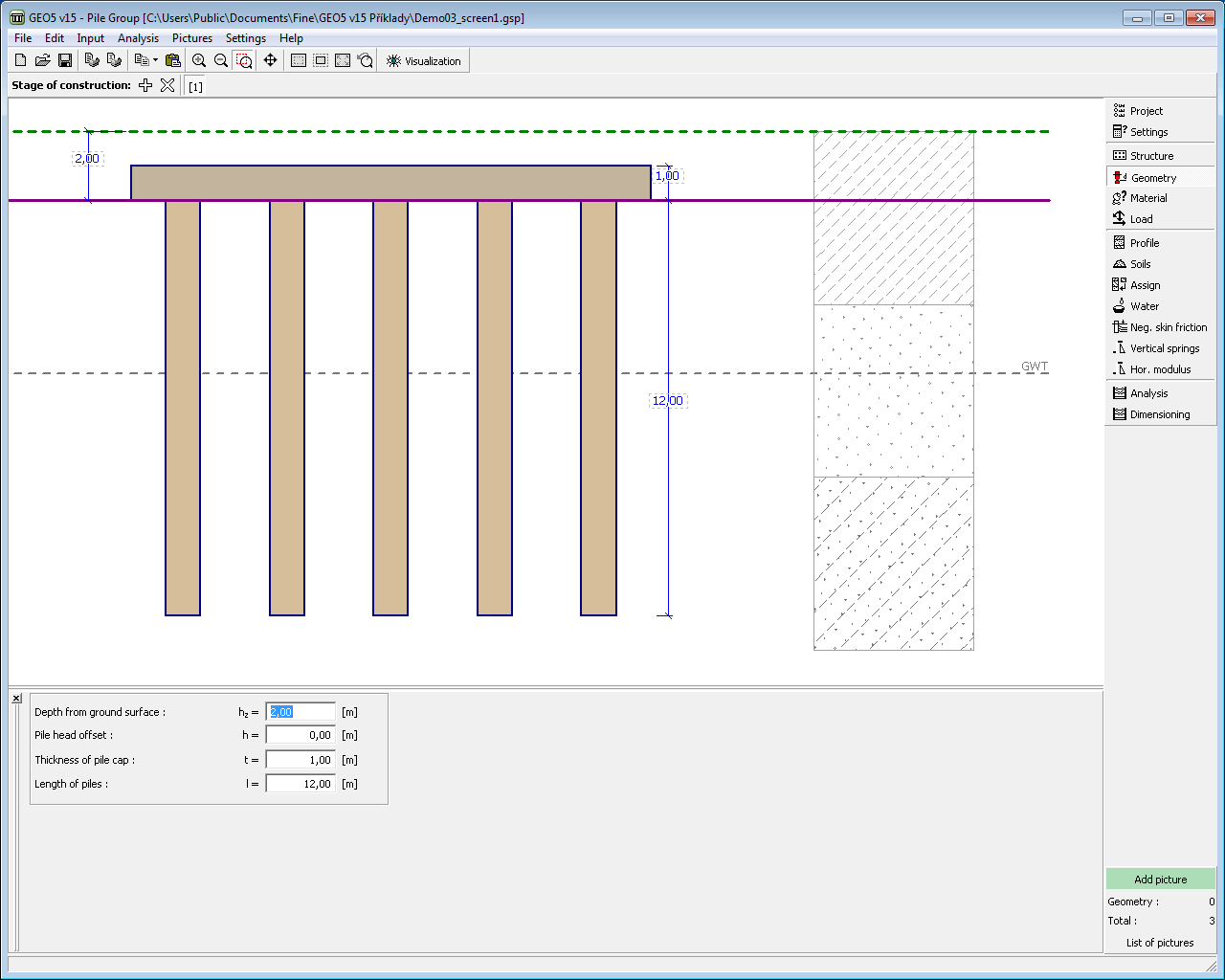Add a new stage of construction
This screenshot has width=1225, height=980.
pos(145,85)
